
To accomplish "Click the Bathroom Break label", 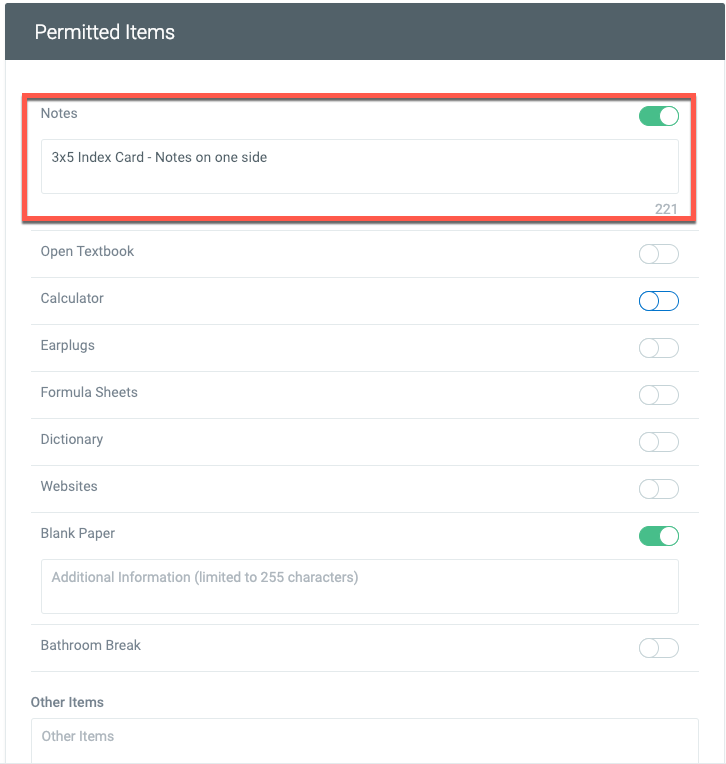I will click(91, 645).
